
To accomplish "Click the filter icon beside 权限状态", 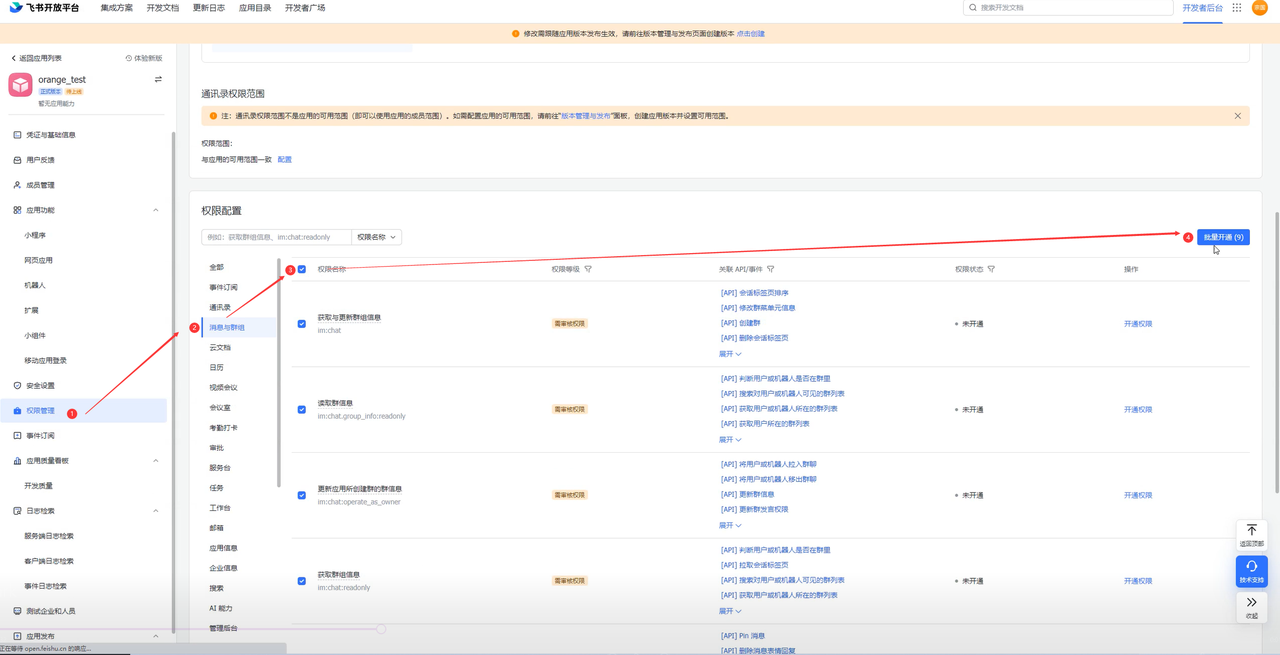I will pyautogui.click(x=991, y=269).
